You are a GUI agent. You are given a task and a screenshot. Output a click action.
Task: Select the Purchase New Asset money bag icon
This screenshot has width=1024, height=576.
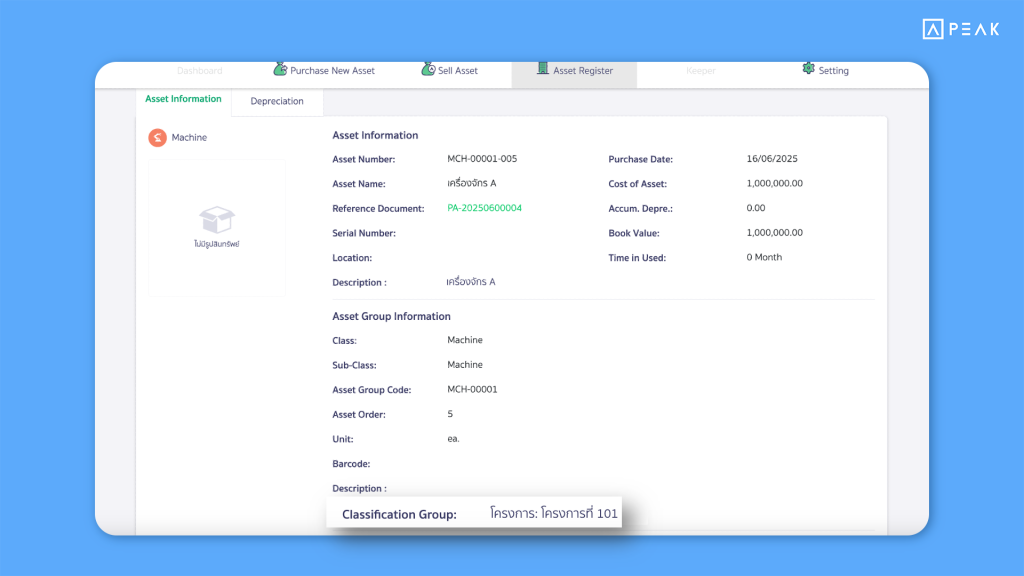coord(278,69)
